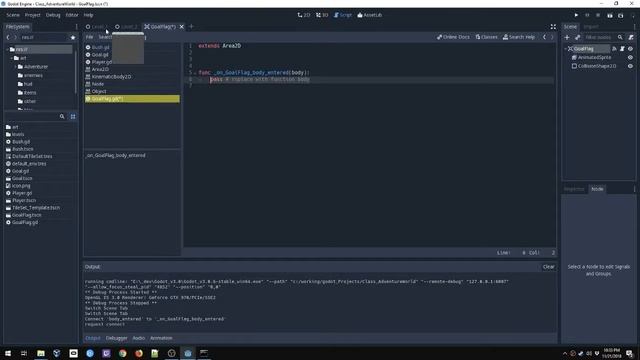
Task: Collapse the art folder
Action: click(11, 58)
